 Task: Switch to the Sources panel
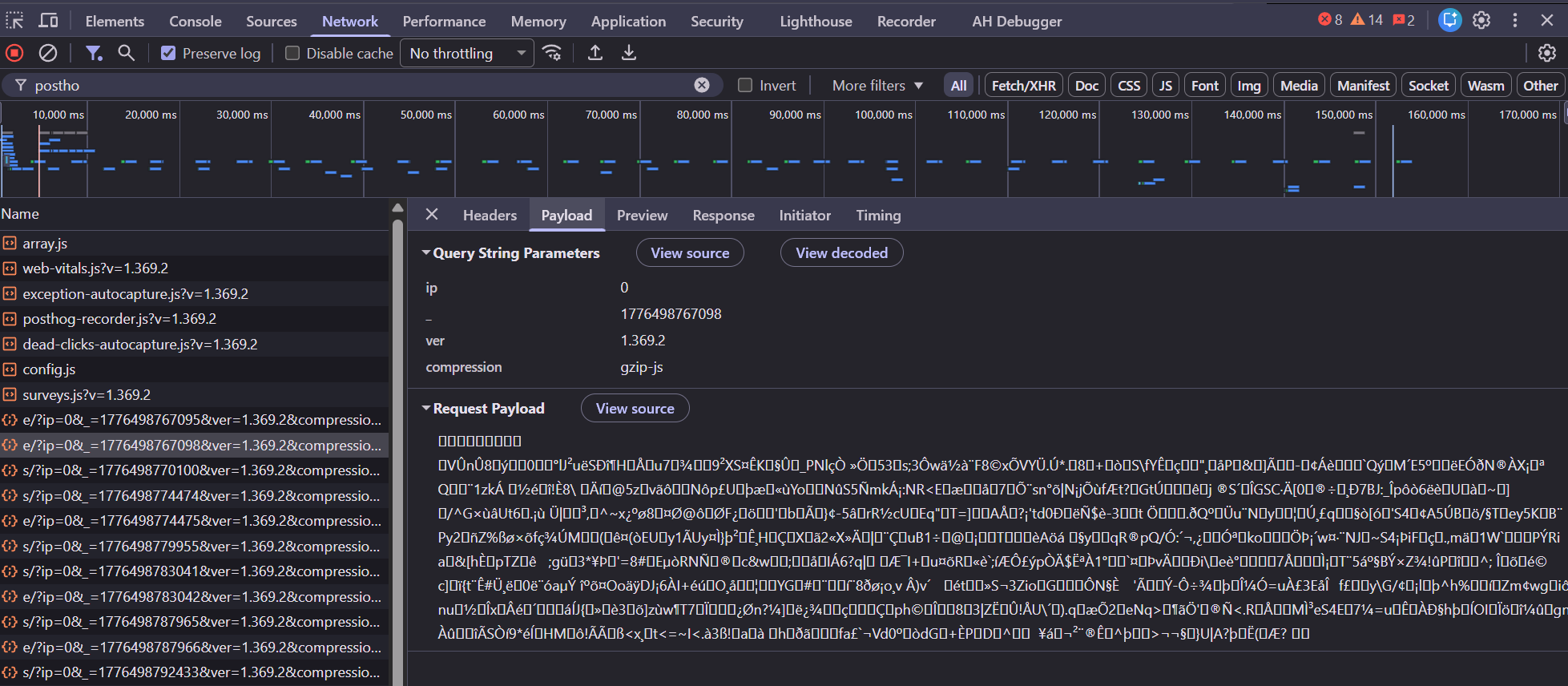click(272, 21)
